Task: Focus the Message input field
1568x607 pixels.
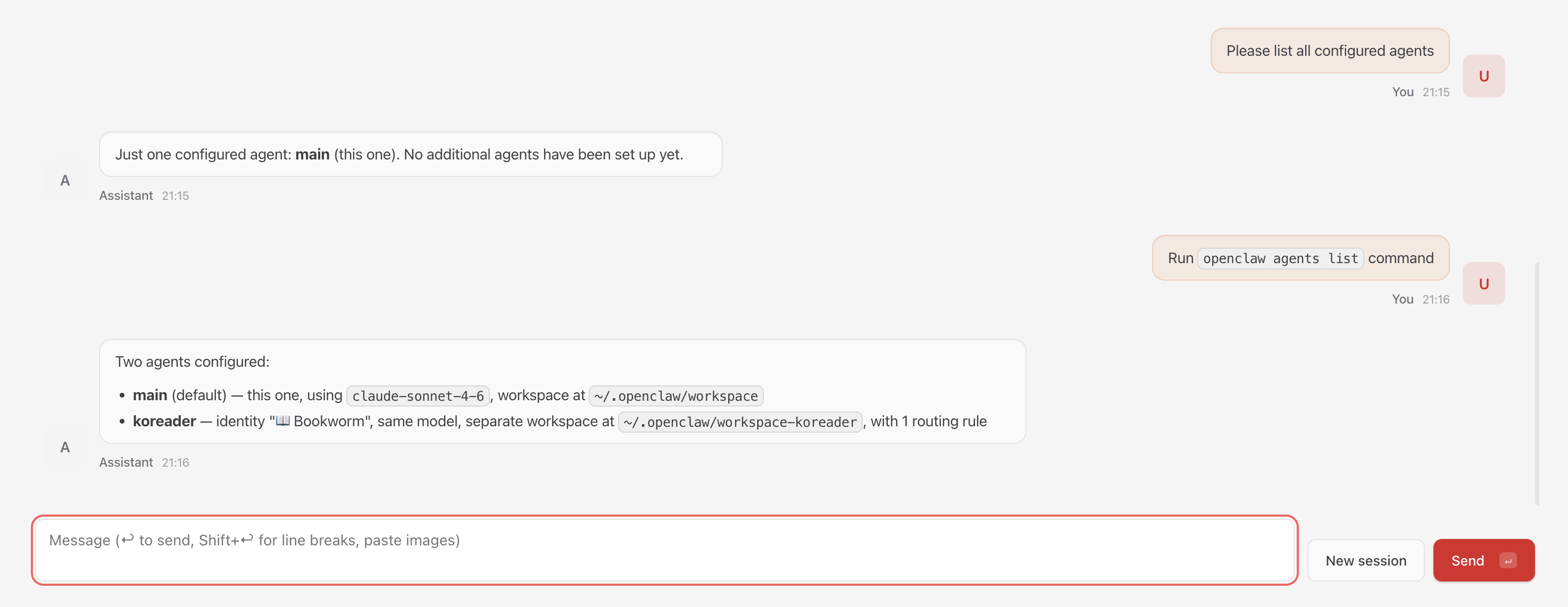Action: tap(663, 550)
